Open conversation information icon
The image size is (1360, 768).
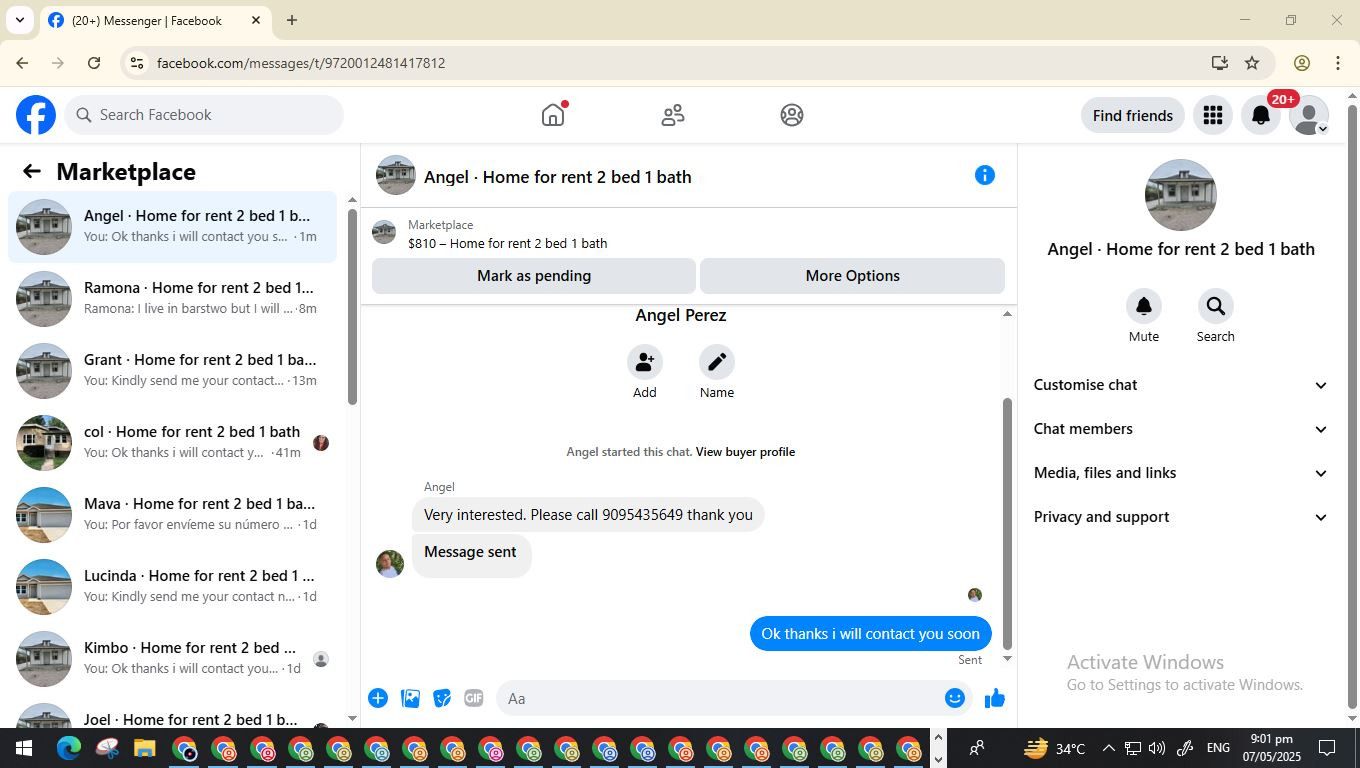point(985,175)
